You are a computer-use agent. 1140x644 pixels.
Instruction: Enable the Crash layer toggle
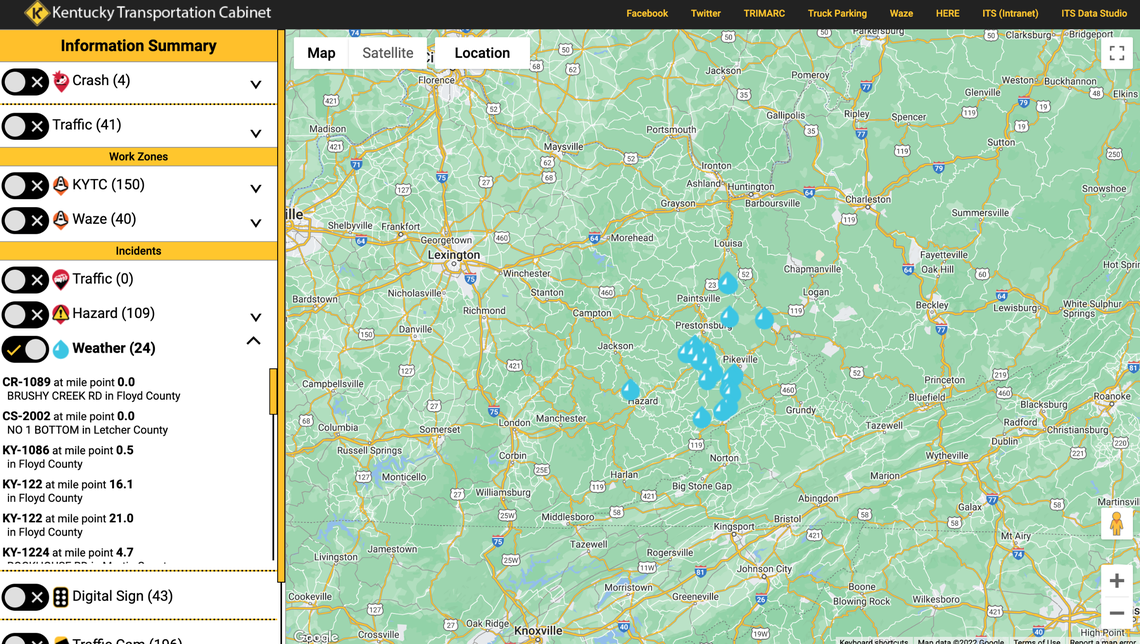[26, 81]
